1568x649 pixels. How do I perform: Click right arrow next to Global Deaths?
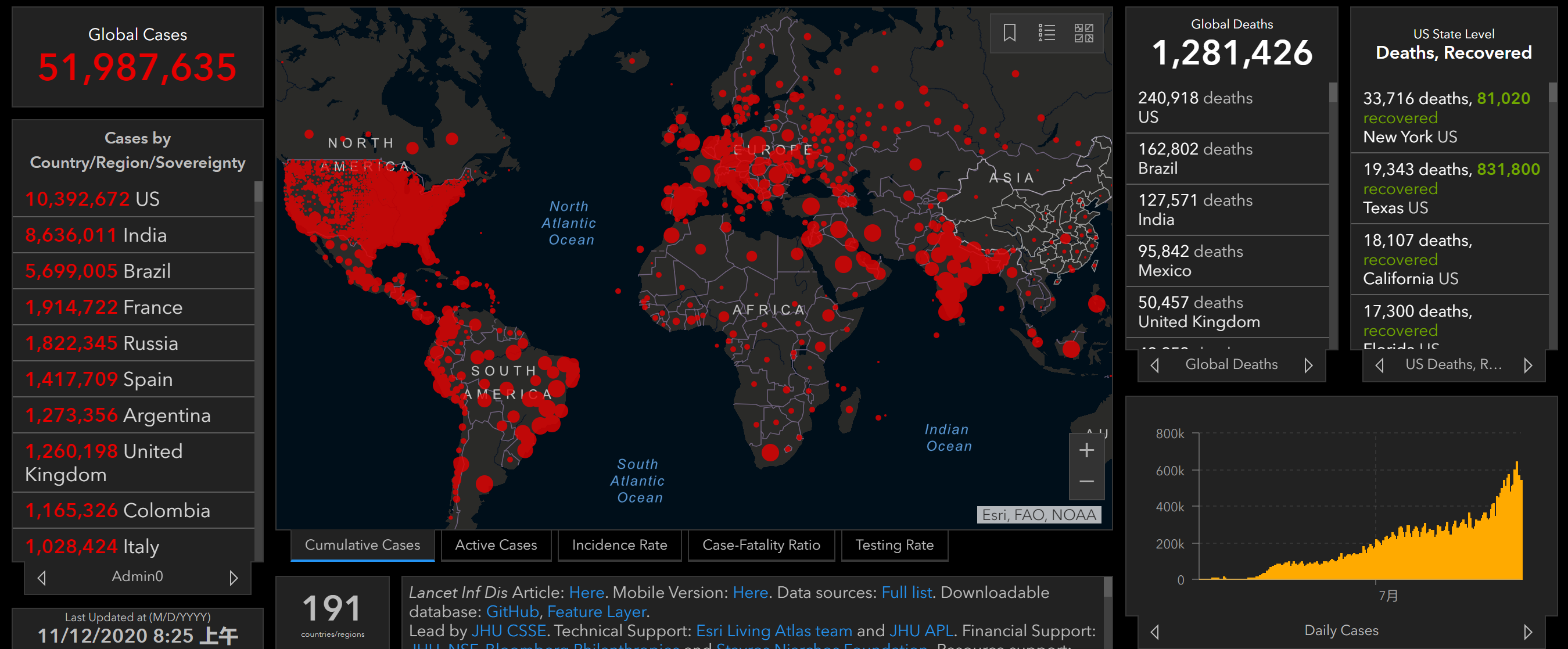pos(1308,365)
